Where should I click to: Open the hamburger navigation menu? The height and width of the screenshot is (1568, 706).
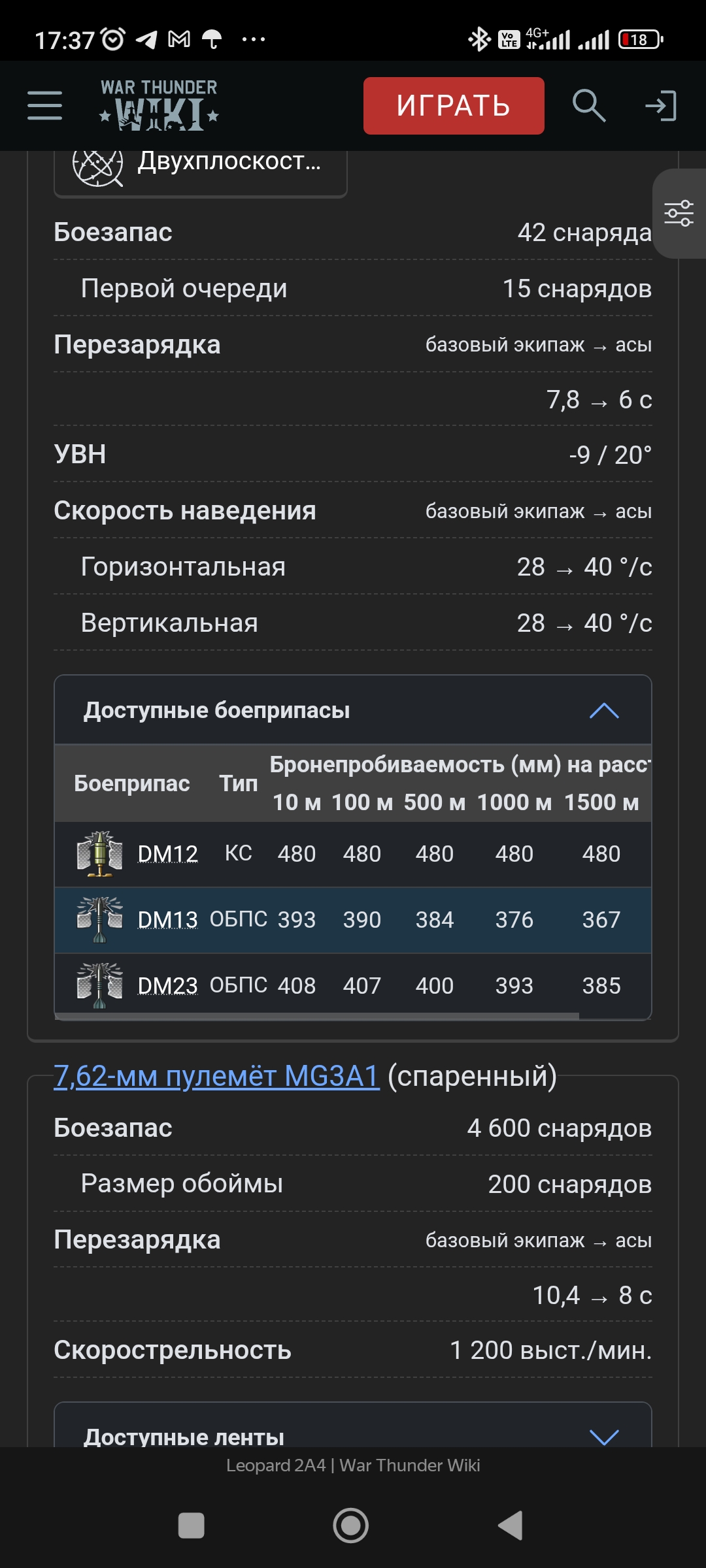44,106
